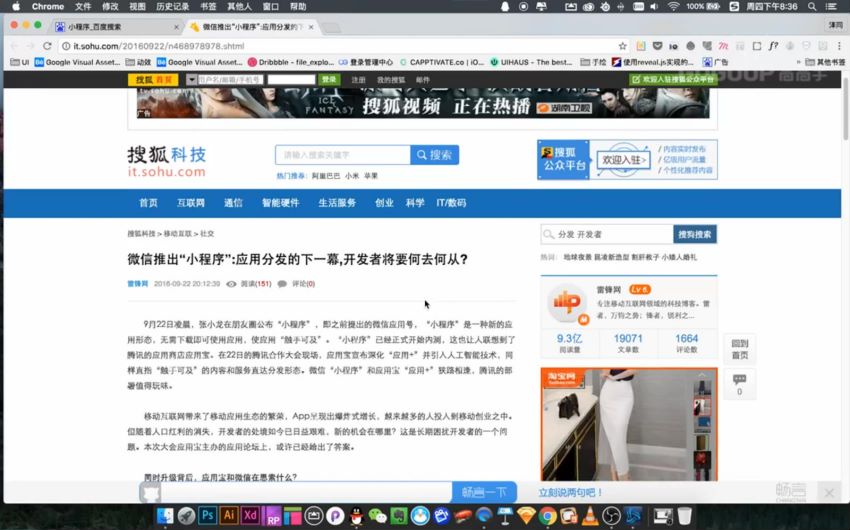Open OBS from the Dock
Screen dimensions: 850x530
(611, 516)
